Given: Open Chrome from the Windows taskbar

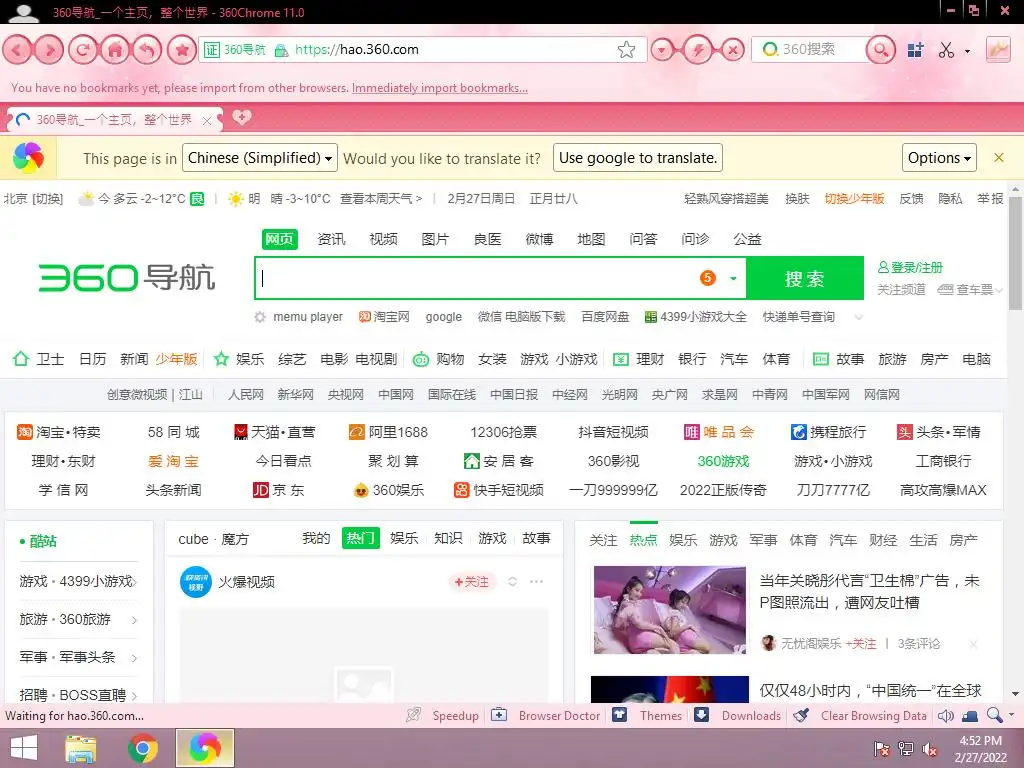Looking at the screenshot, I should pos(143,748).
